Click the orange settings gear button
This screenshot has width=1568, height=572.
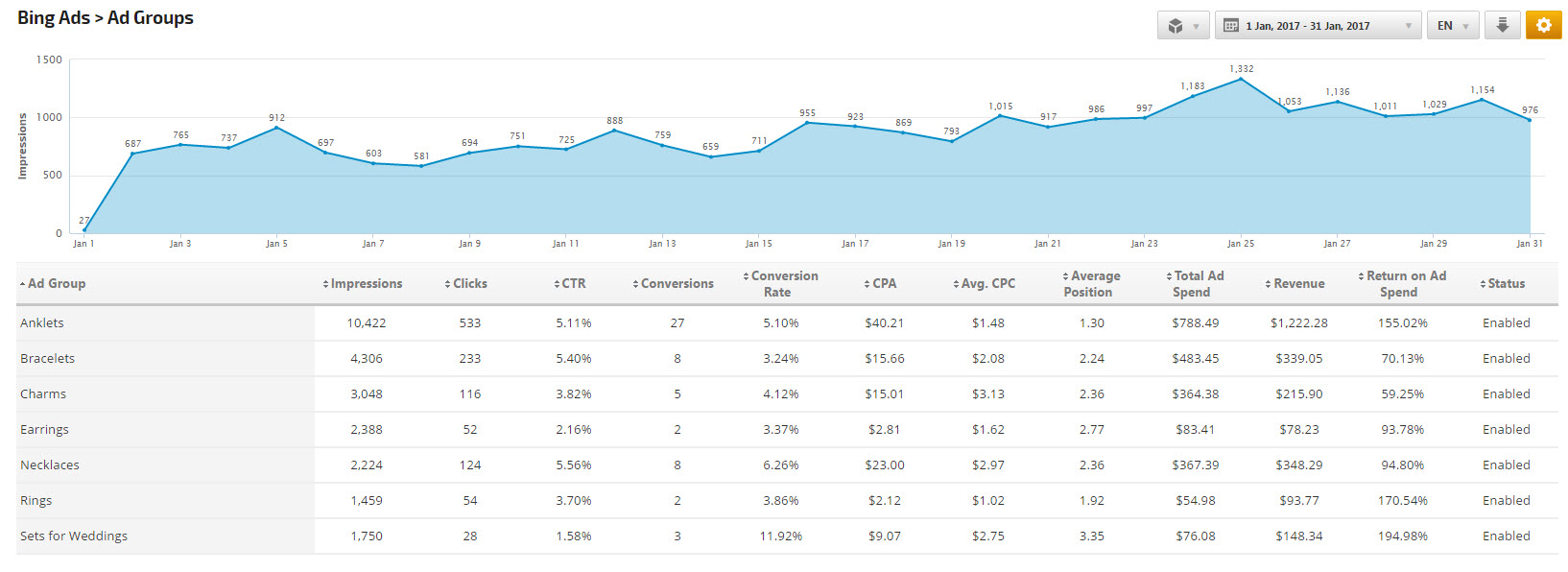click(1543, 26)
